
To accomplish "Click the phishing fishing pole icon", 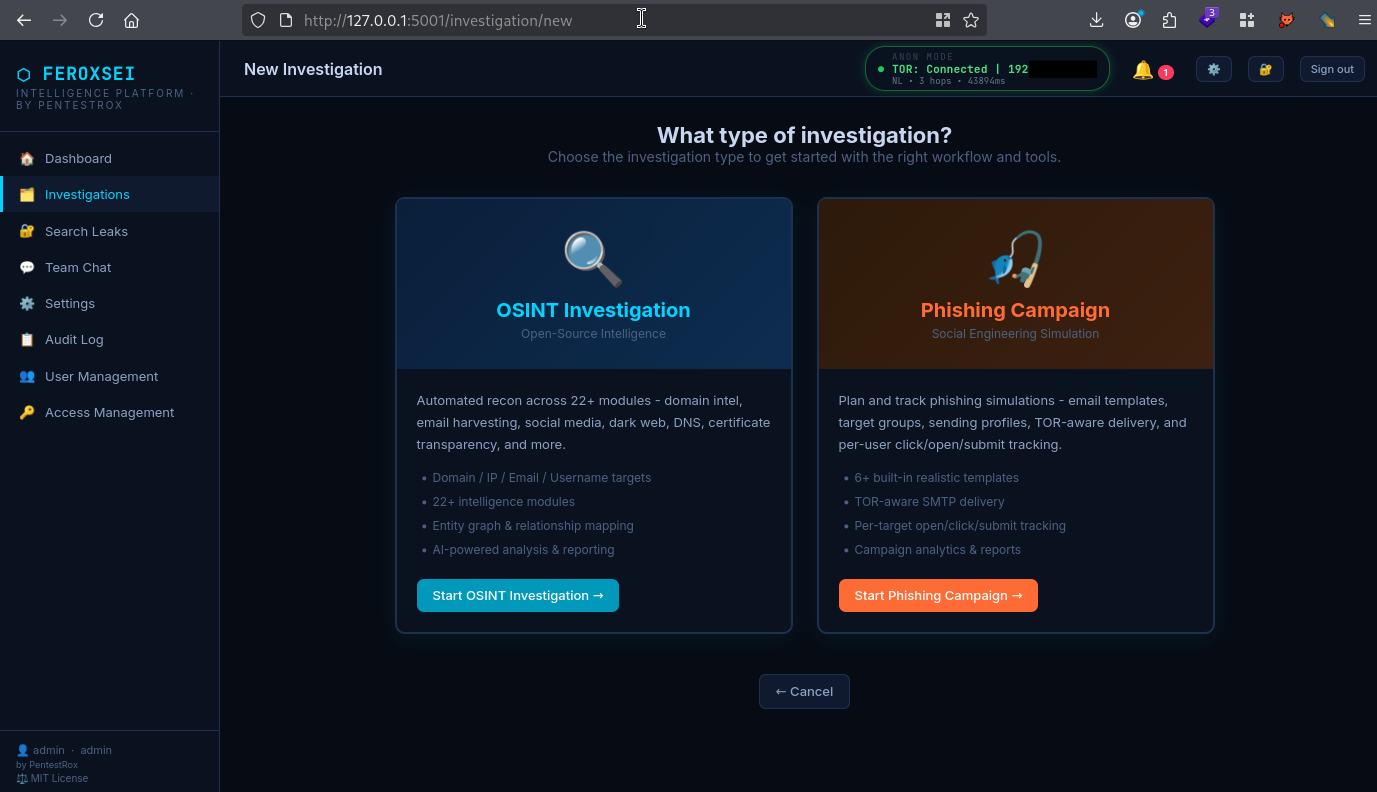I will coord(1015,259).
